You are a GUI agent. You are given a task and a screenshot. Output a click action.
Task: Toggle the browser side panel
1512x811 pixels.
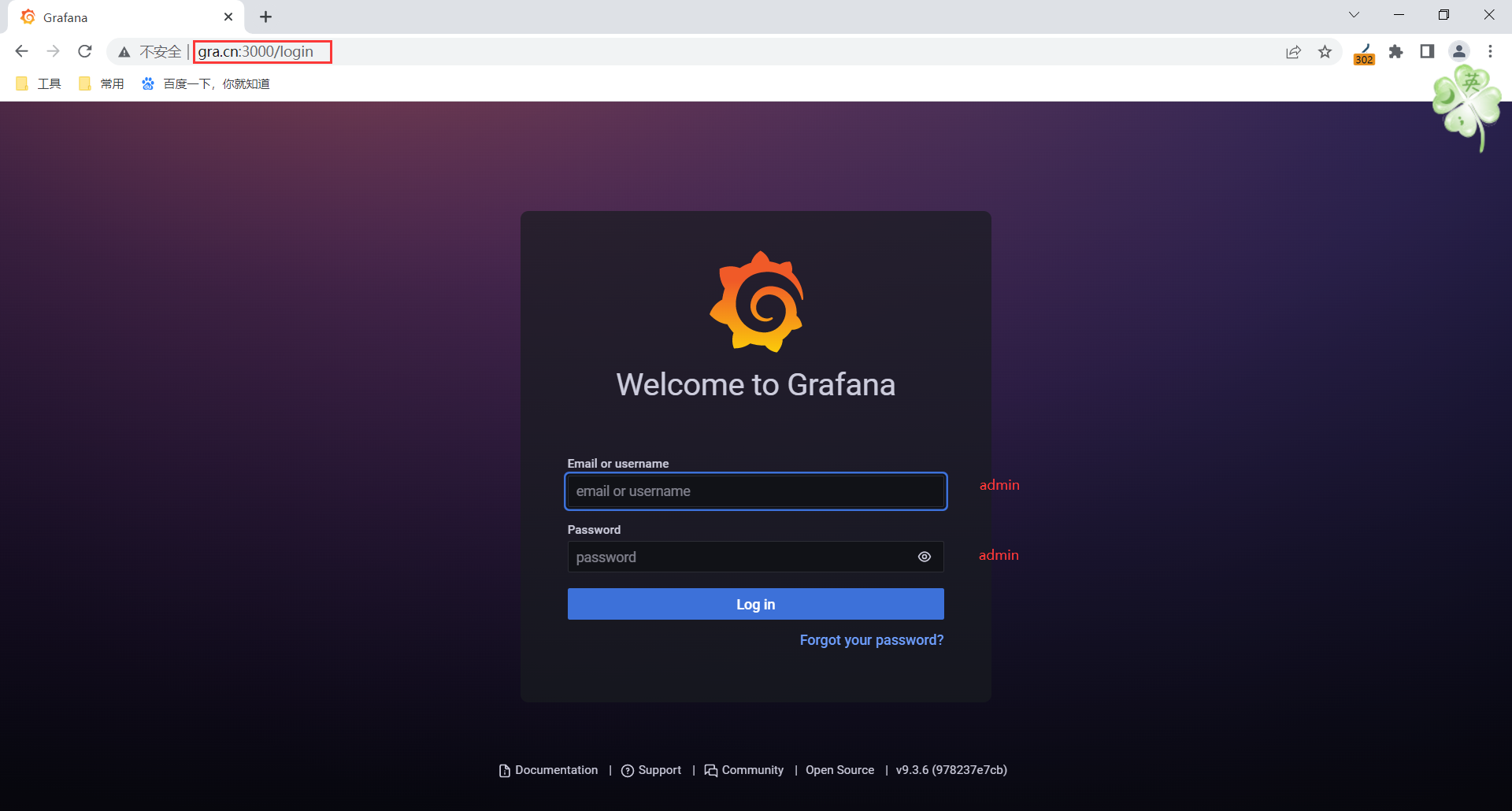click(1427, 52)
